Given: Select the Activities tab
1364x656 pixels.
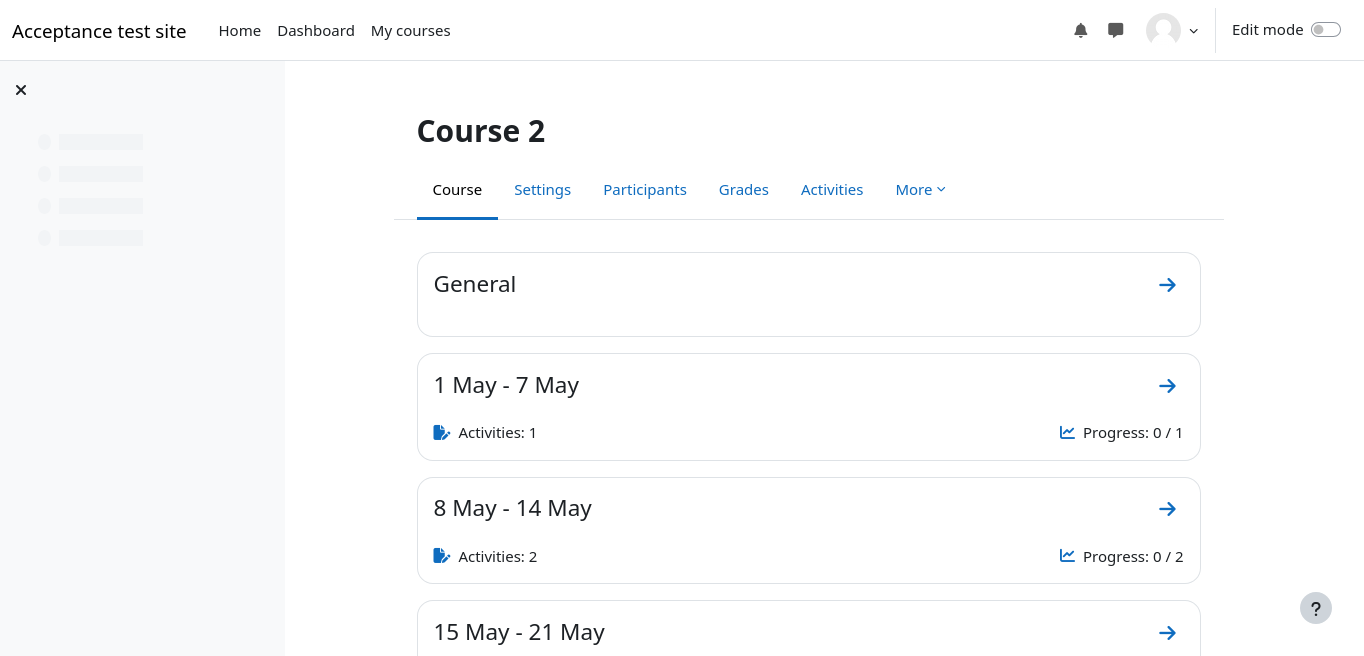Looking at the screenshot, I should point(831,190).
